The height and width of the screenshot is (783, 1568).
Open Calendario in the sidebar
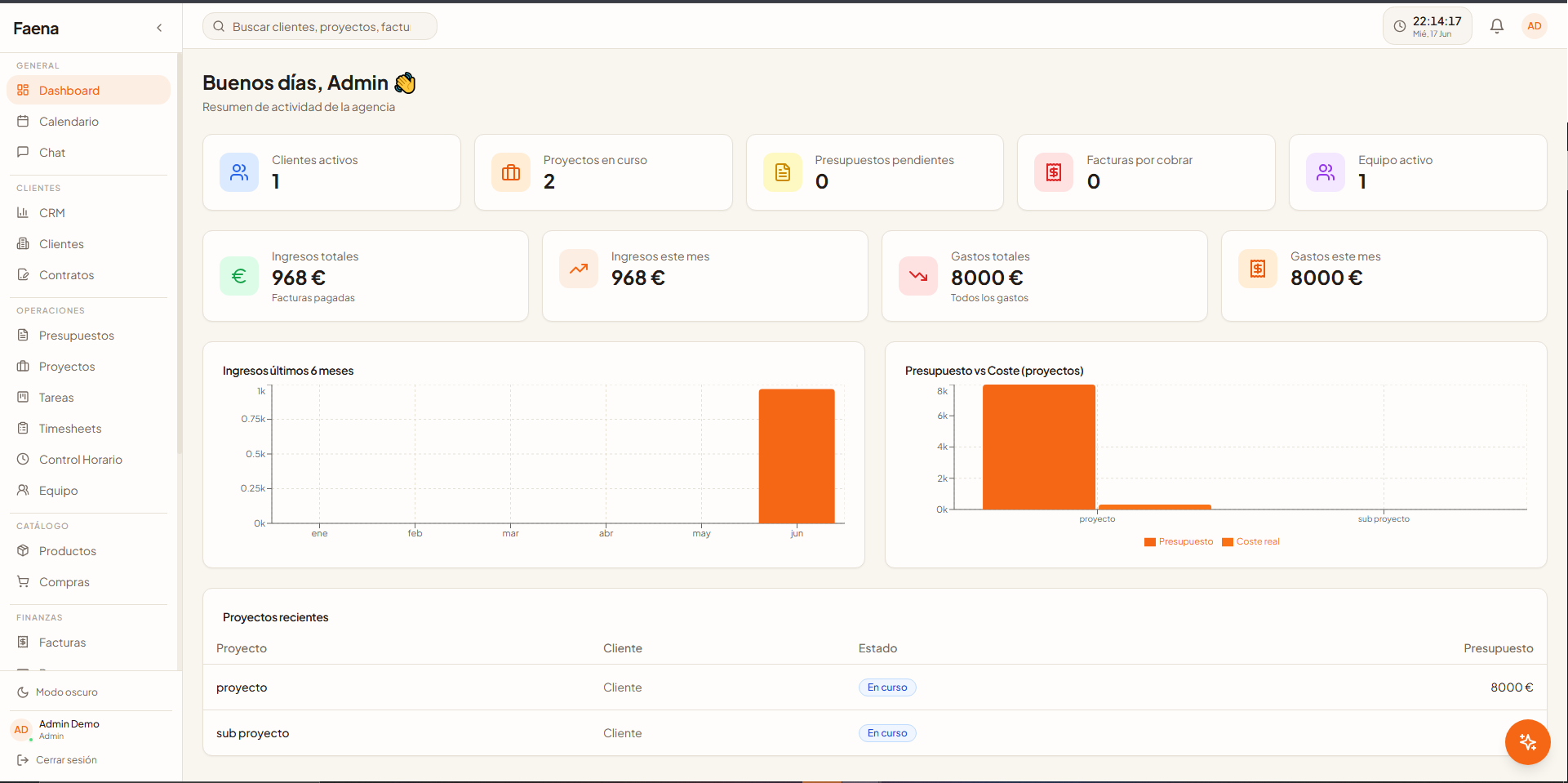pos(88,121)
